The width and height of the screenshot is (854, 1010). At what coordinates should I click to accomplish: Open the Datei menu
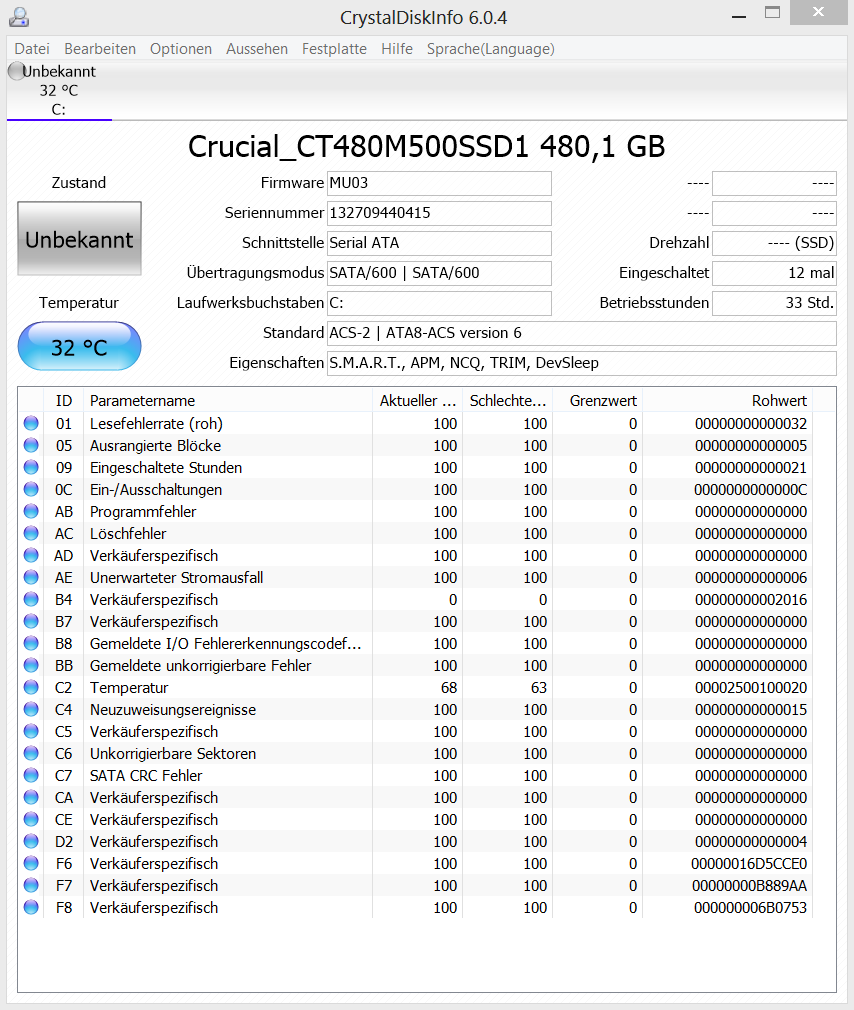pyautogui.click(x=32, y=49)
